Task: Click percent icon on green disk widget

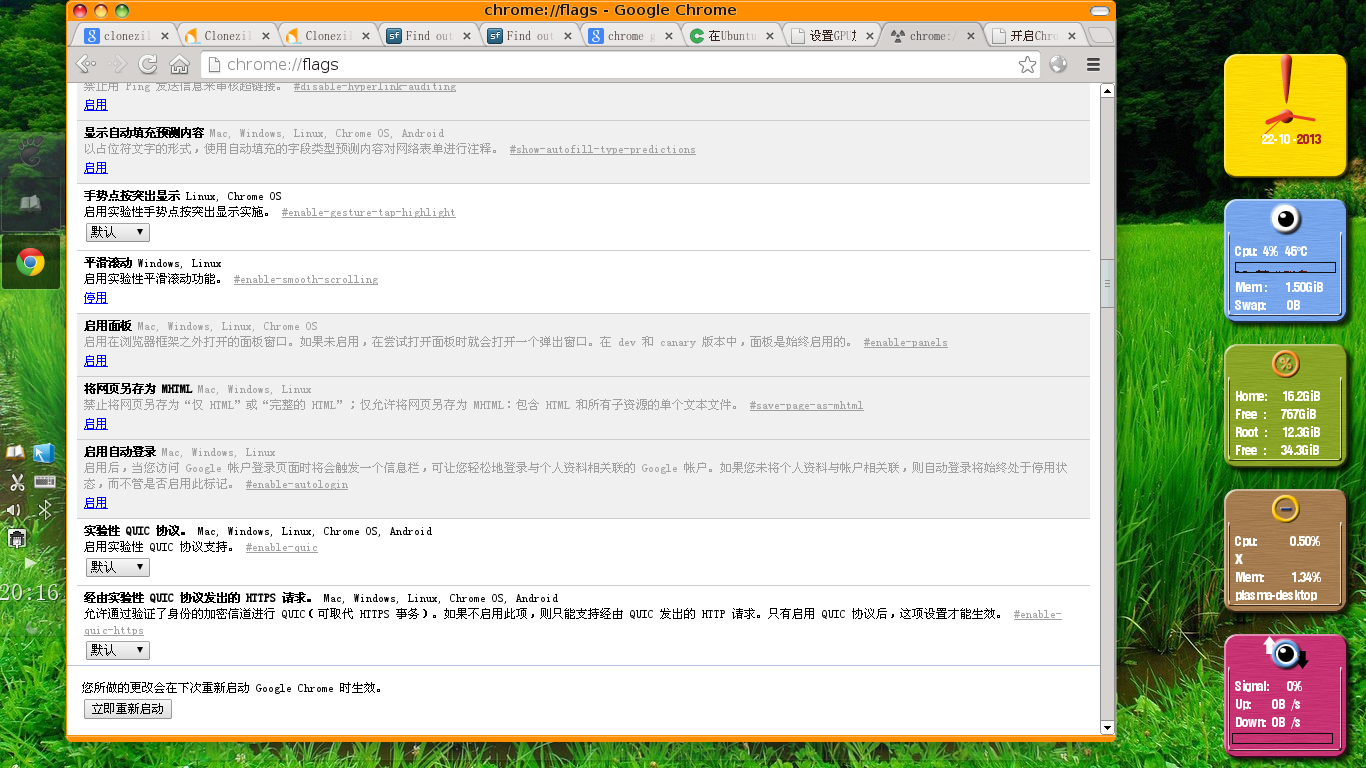Action: pyautogui.click(x=1285, y=363)
